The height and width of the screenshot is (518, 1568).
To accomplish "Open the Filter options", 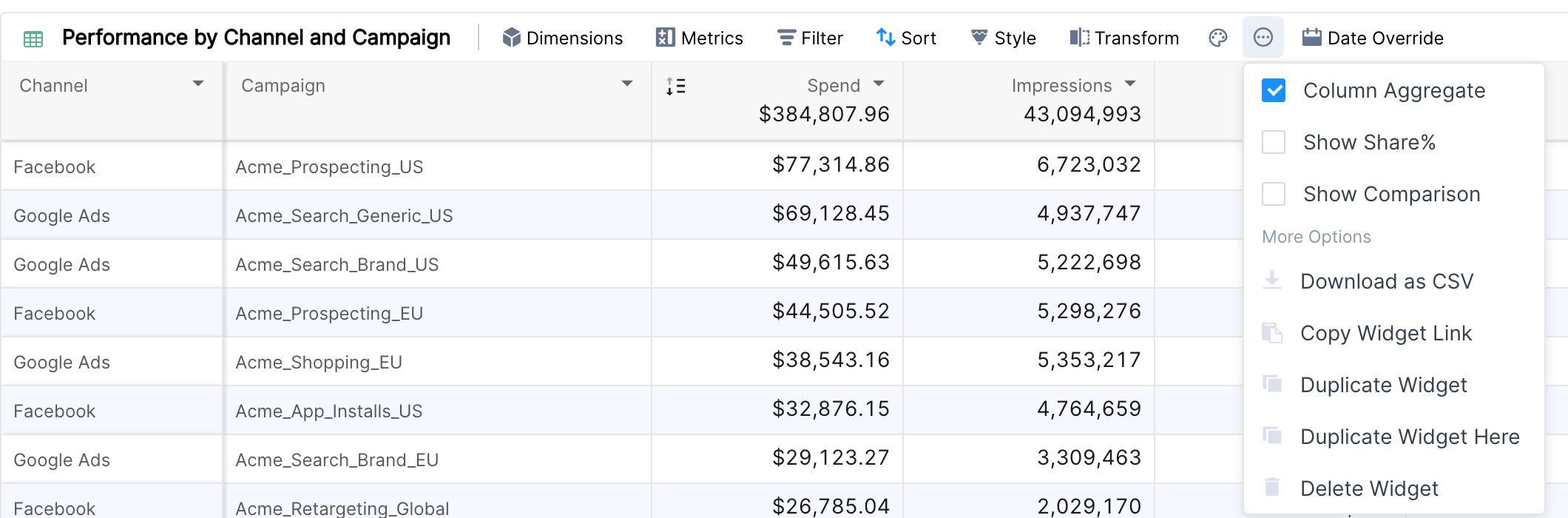I will tap(810, 38).
